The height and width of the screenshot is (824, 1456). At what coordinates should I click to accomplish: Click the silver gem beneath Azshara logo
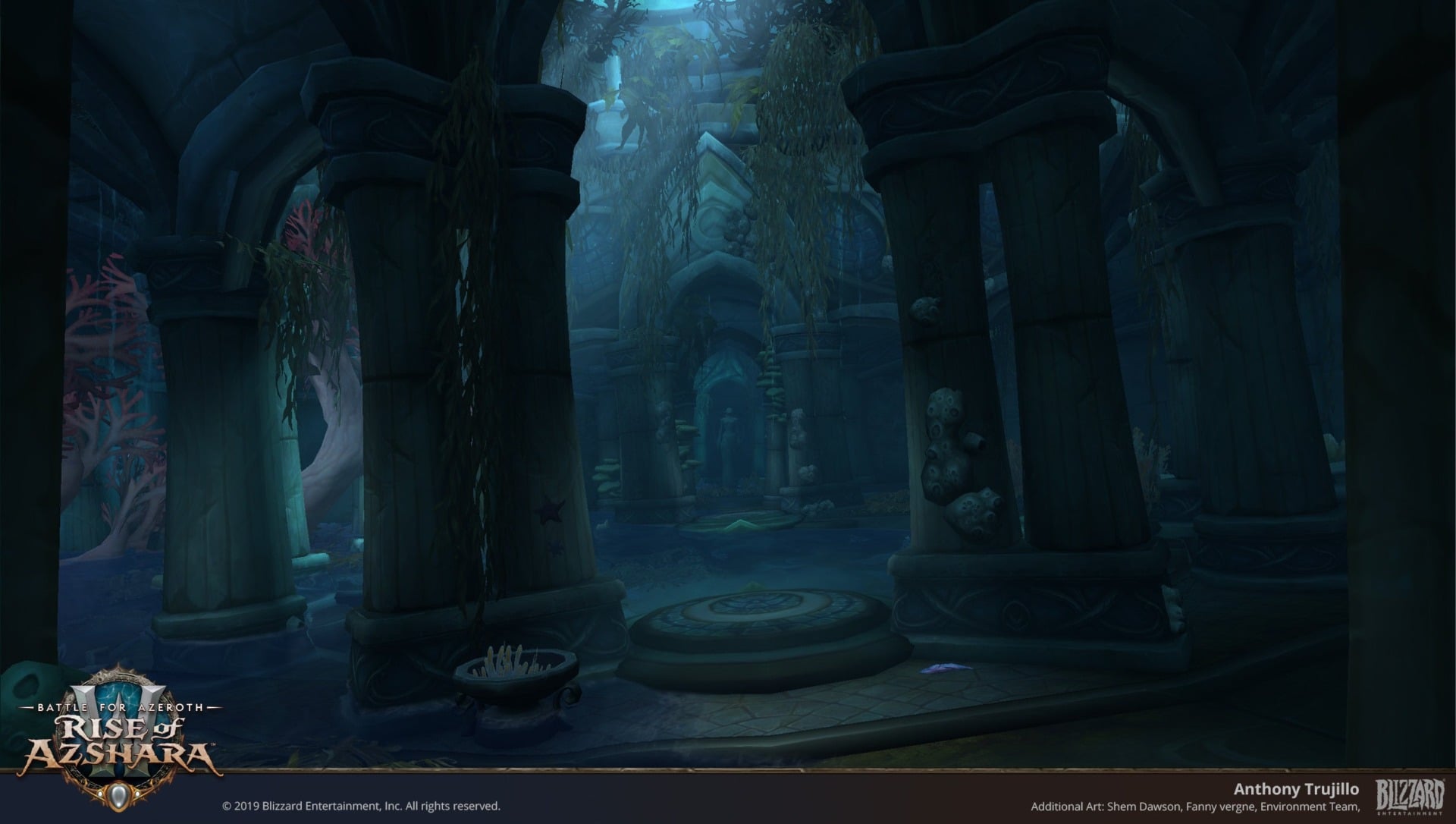(x=117, y=794)
